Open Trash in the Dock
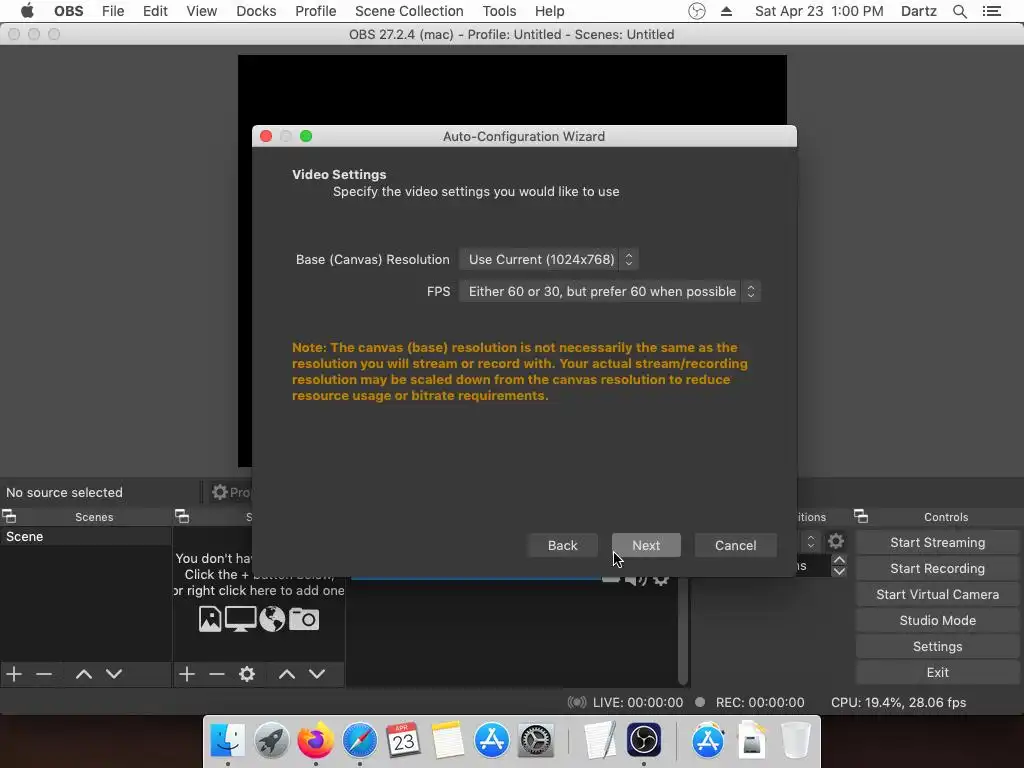The width and height of the screenshot is (1024, 768). [x=795, y=741]
